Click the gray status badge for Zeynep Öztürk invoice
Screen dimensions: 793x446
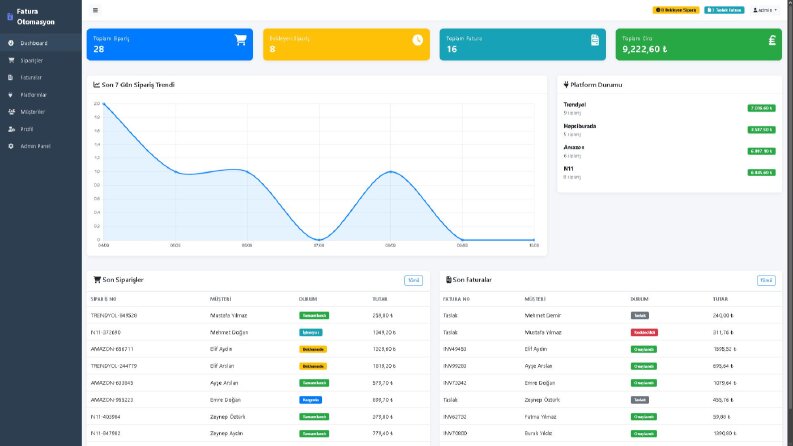(x=640, y=400)
